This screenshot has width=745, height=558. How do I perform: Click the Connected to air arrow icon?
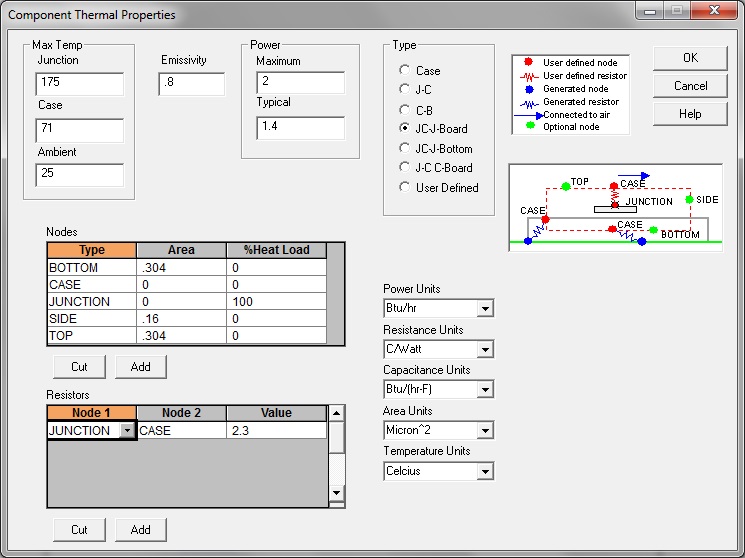coord(528,115)
